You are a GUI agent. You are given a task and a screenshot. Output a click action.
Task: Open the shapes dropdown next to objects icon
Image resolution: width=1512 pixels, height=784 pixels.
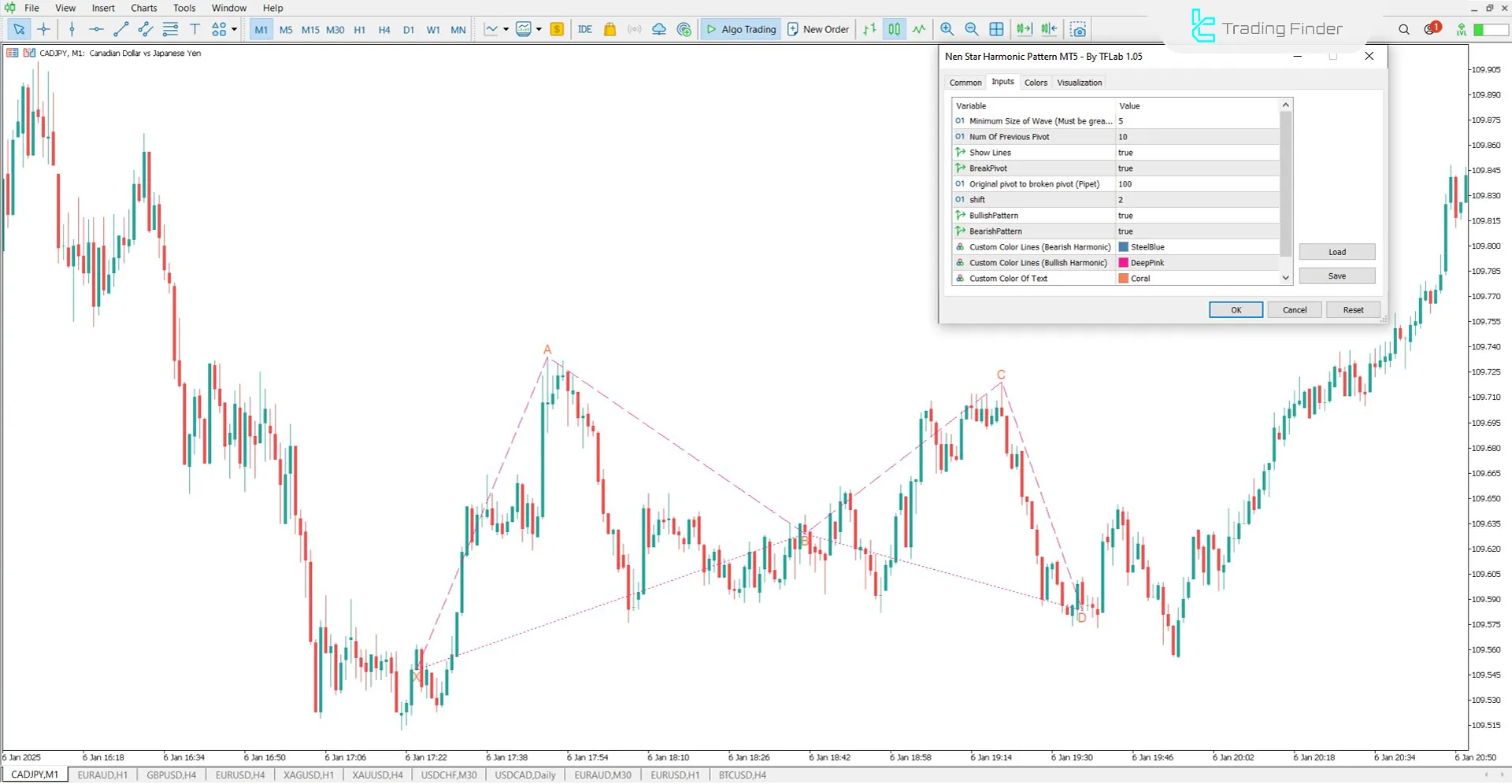click(233, 29)
